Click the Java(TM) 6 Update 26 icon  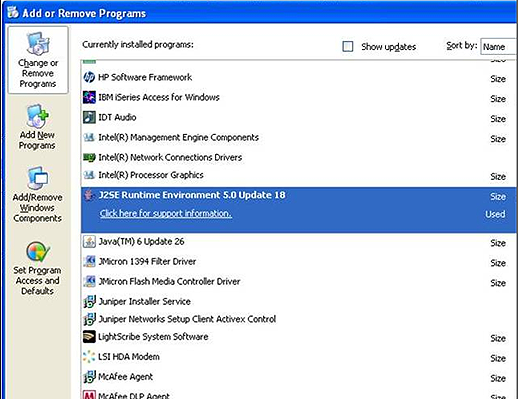pyautogui.click(x=89, y=242)
